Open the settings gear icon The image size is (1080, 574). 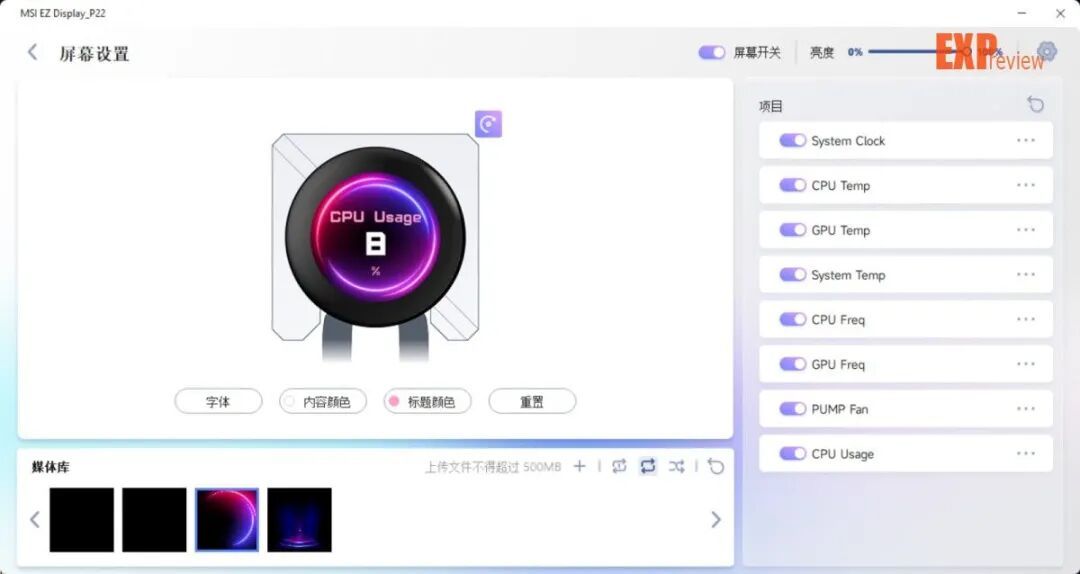tap(1046, 52)
